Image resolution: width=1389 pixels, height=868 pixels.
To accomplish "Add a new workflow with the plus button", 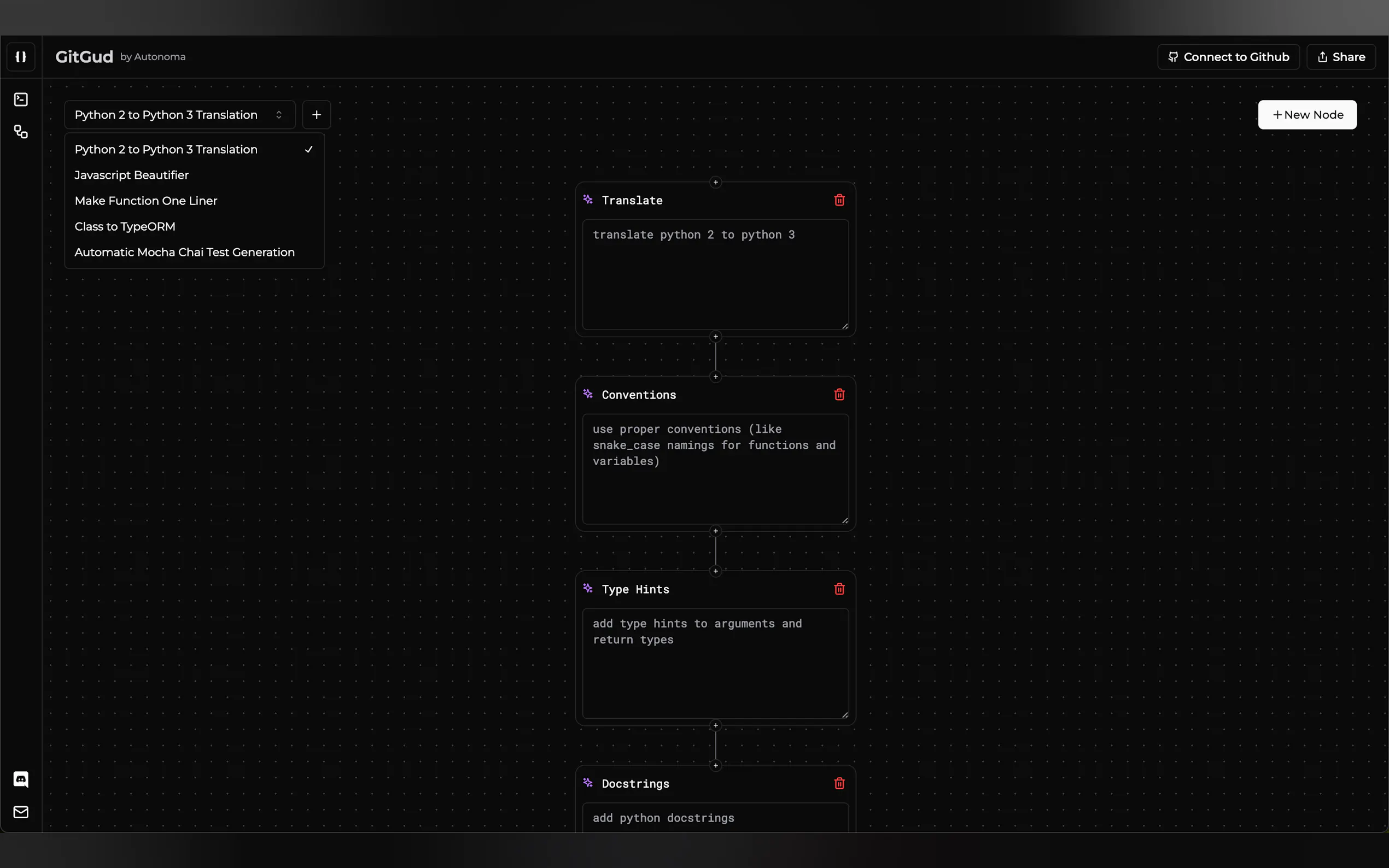I will (x=317, y=115).
